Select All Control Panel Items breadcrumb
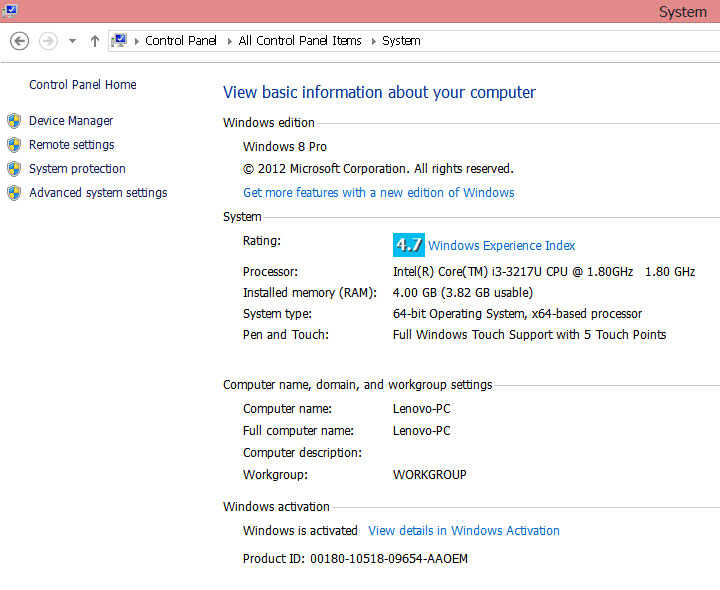 pos(300,41)
